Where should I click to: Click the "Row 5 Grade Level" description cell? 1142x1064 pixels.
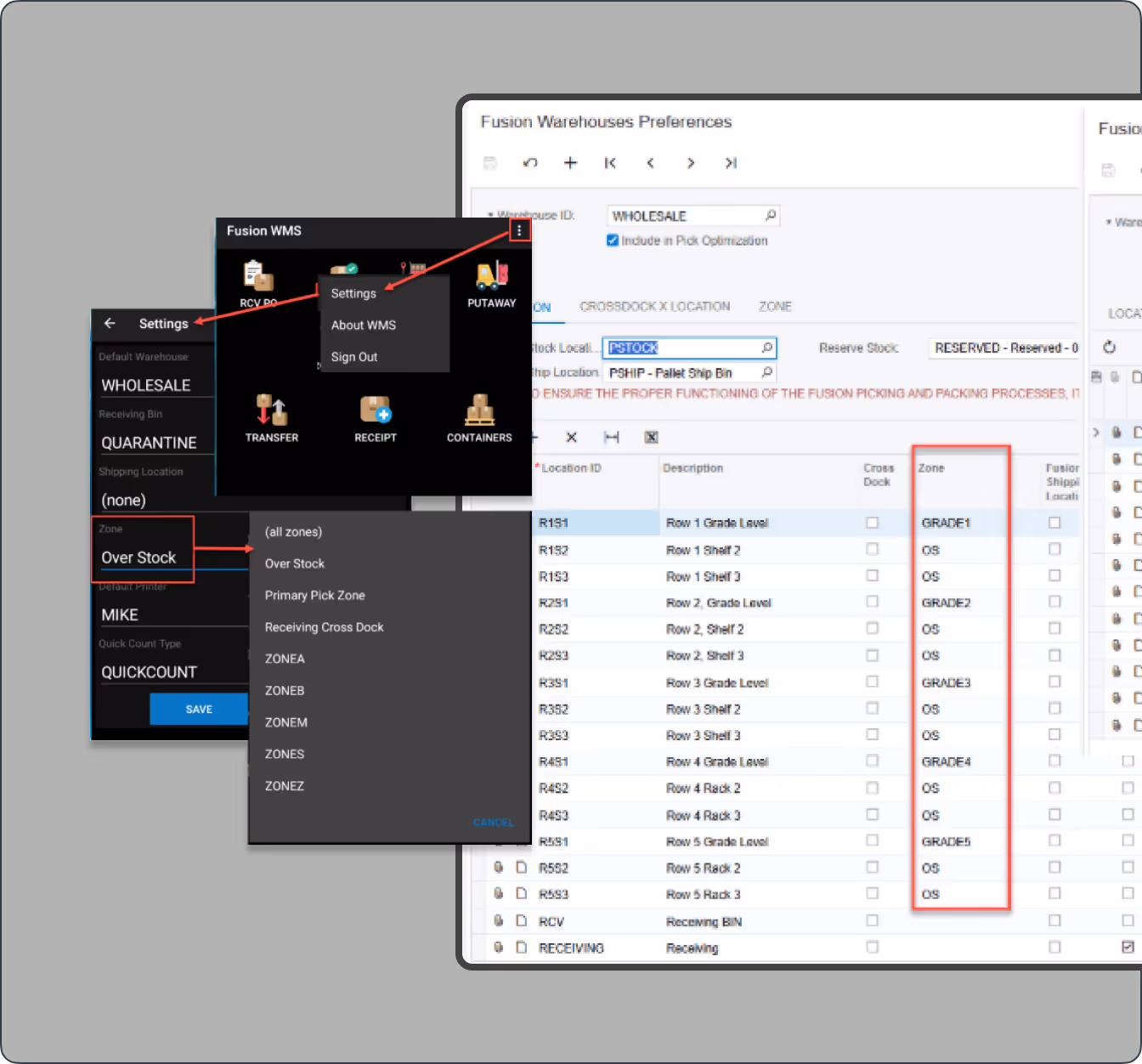pyautogui.click(x=717, y=841)
